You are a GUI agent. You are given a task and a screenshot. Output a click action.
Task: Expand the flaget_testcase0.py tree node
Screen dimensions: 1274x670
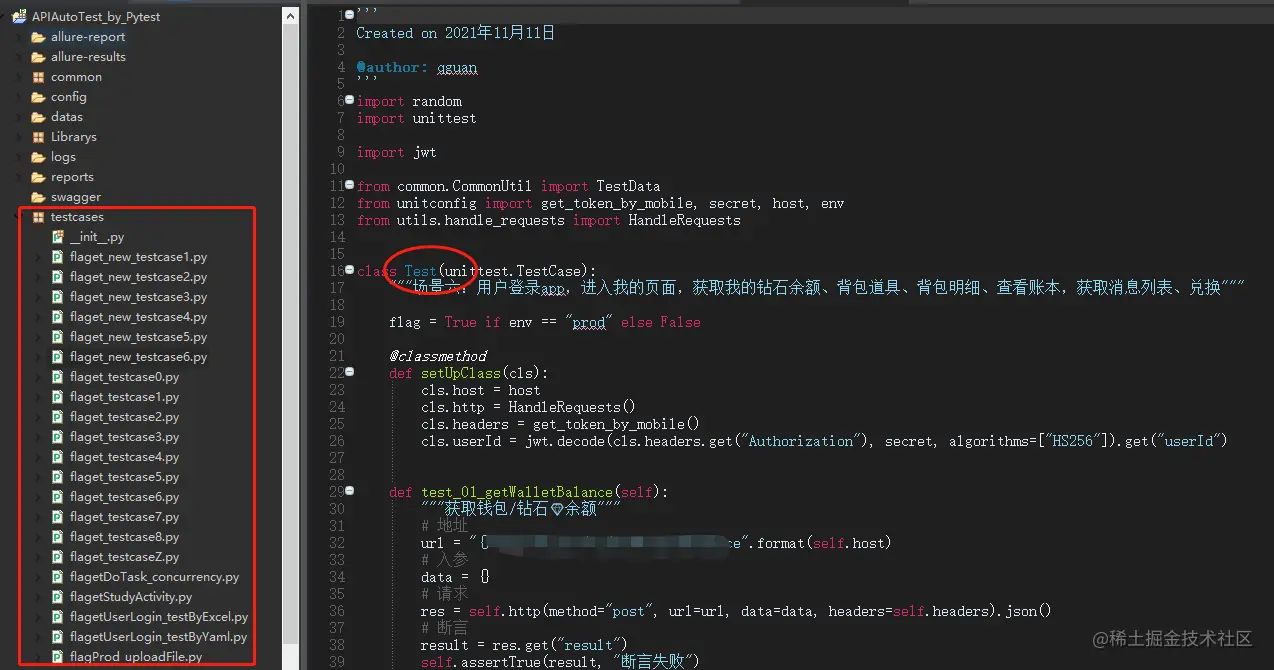pyautogui.click(x=38, y=377)
